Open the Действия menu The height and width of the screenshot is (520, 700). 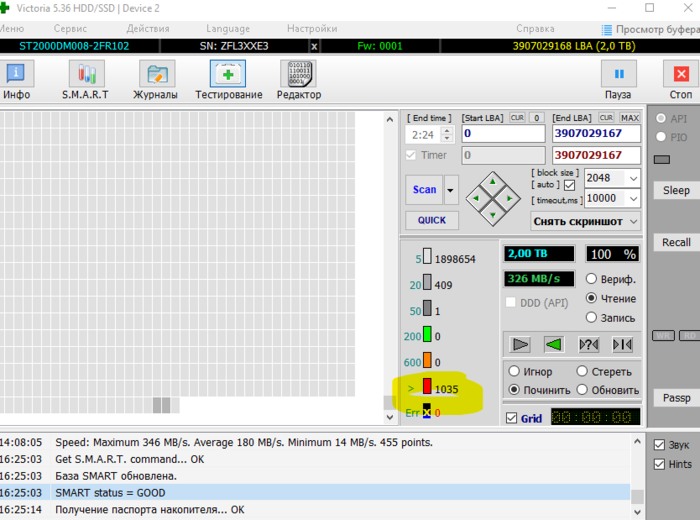tap(148, 29)
